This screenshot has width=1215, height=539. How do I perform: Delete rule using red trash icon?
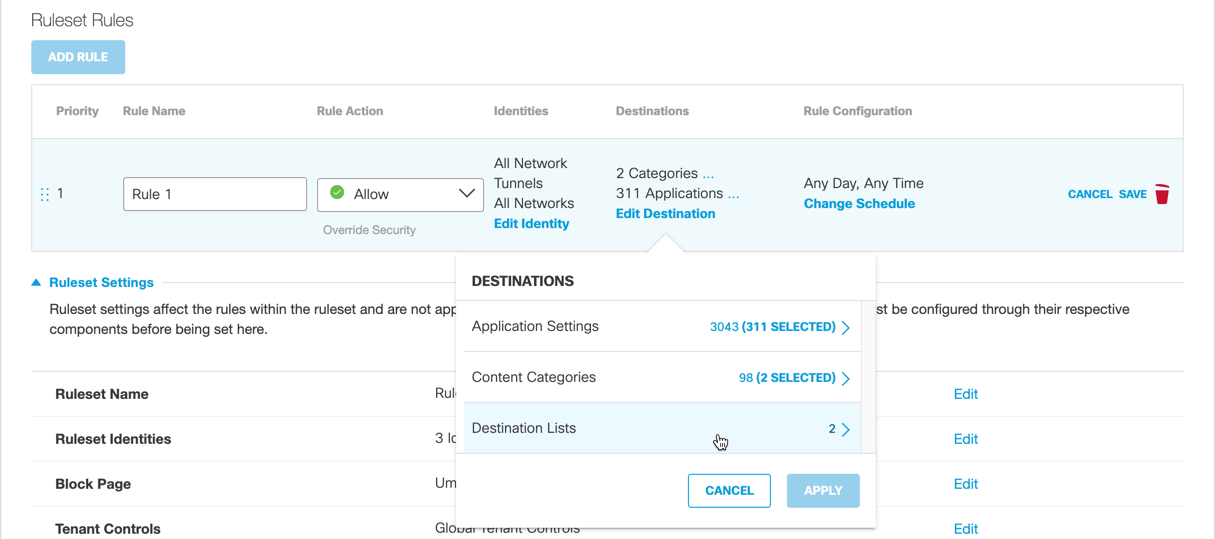1162,194
